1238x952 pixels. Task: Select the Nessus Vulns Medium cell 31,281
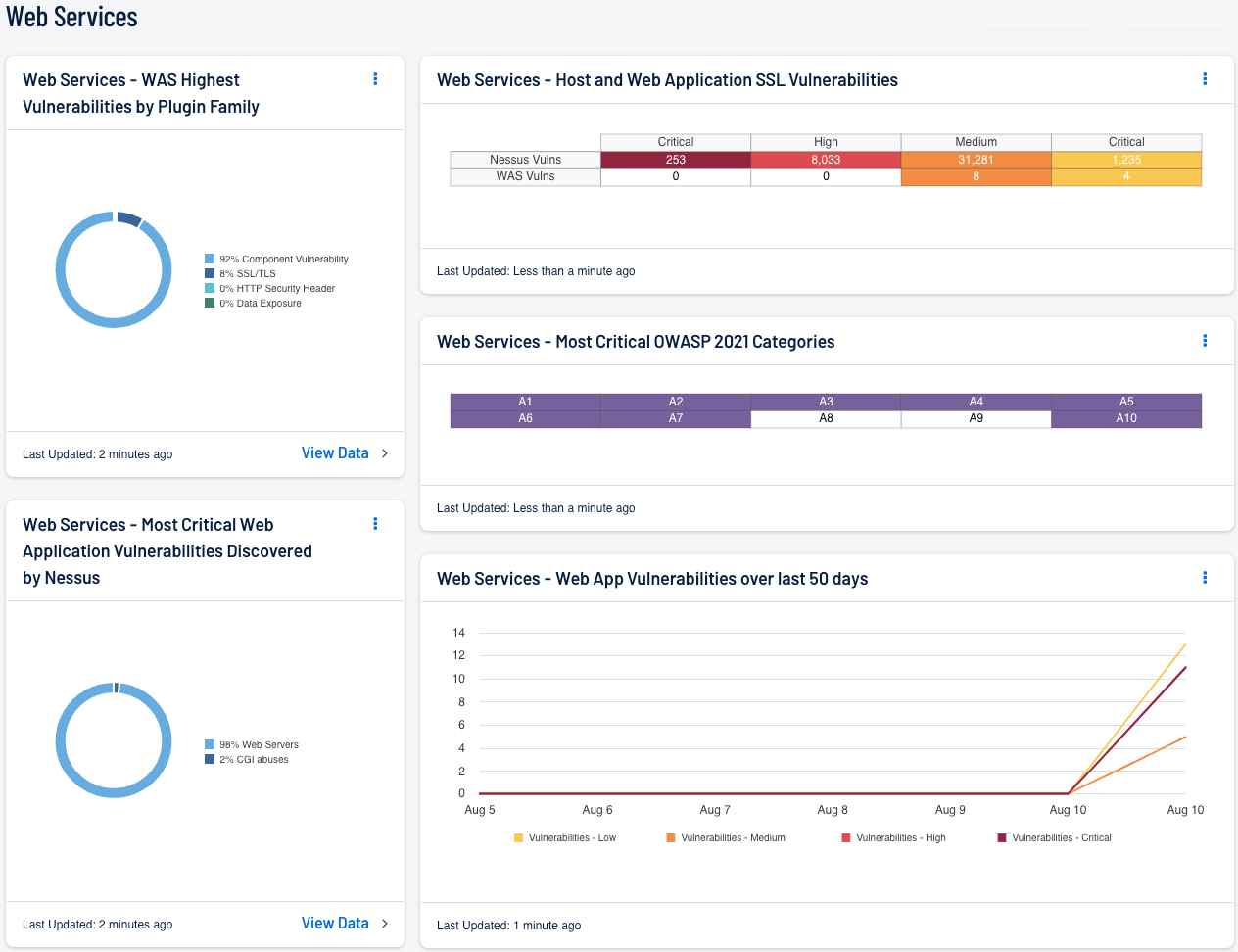point(976,160)
